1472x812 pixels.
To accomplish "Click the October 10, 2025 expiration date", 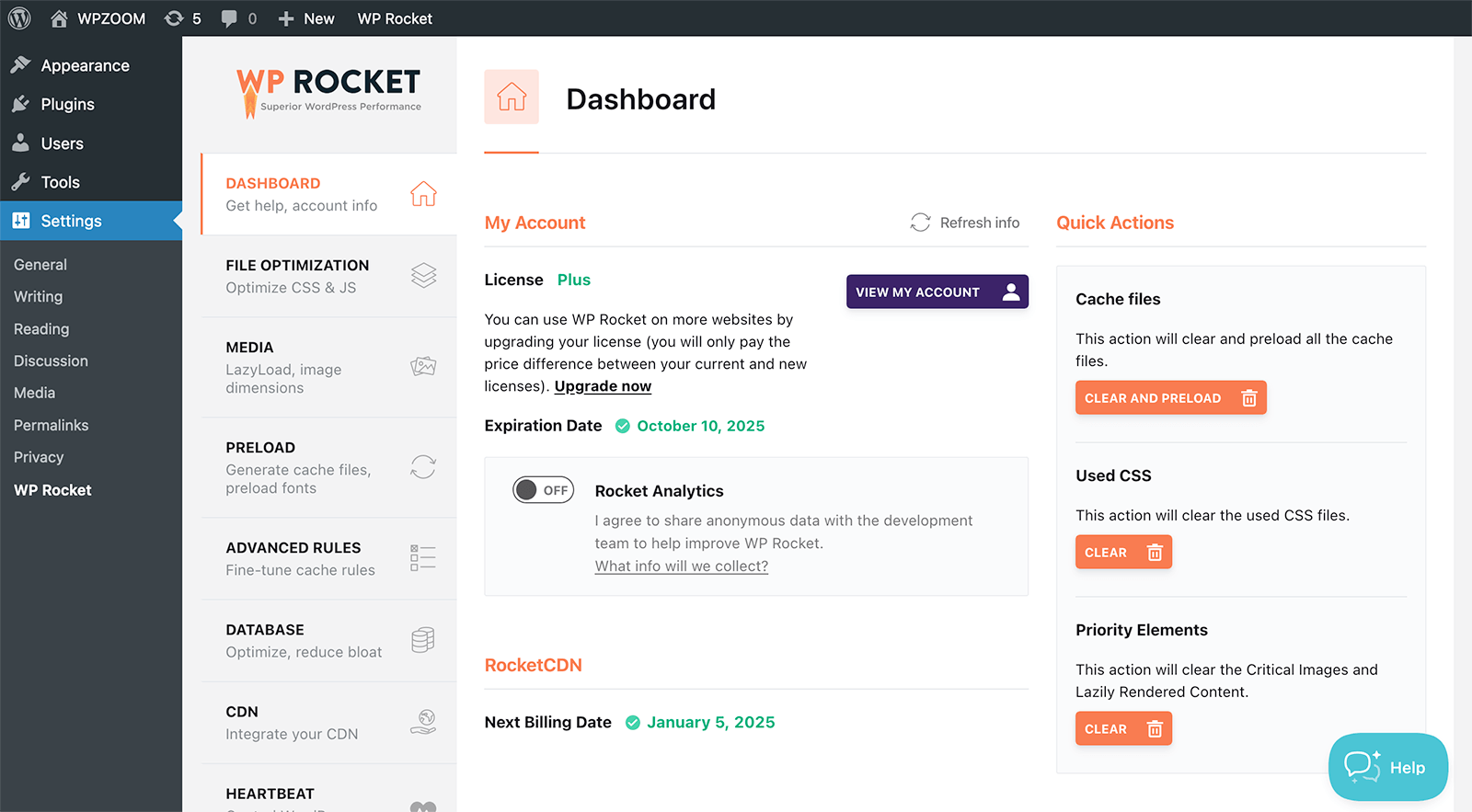I will [701, 426].
